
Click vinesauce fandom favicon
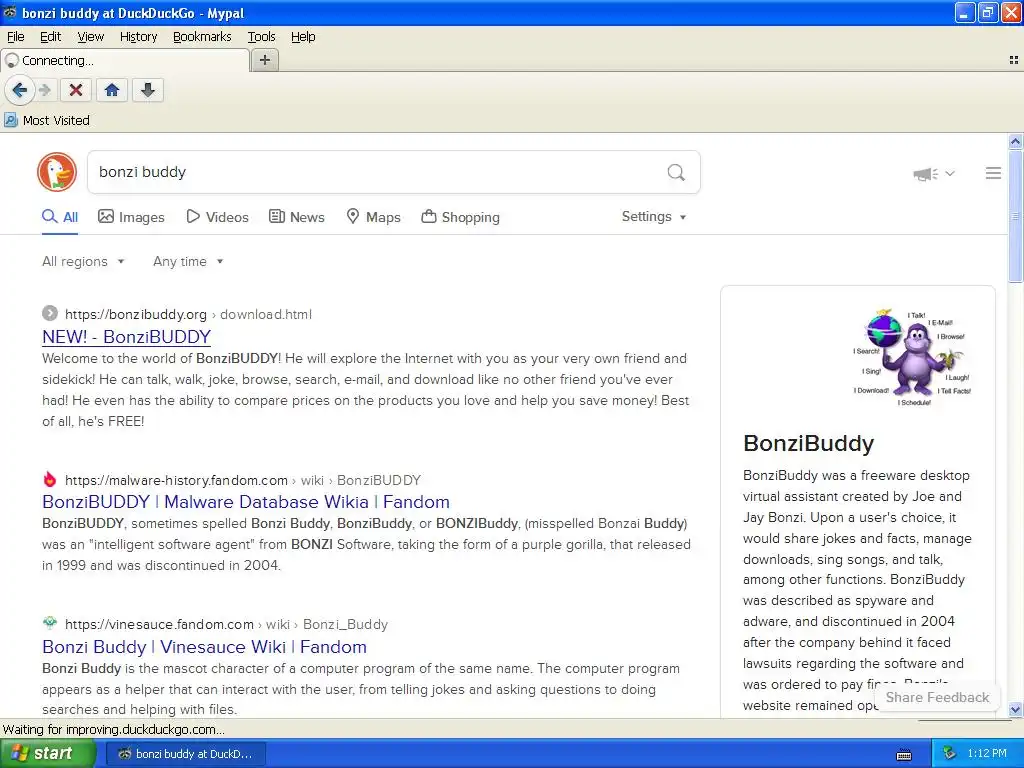pos(50,623)
